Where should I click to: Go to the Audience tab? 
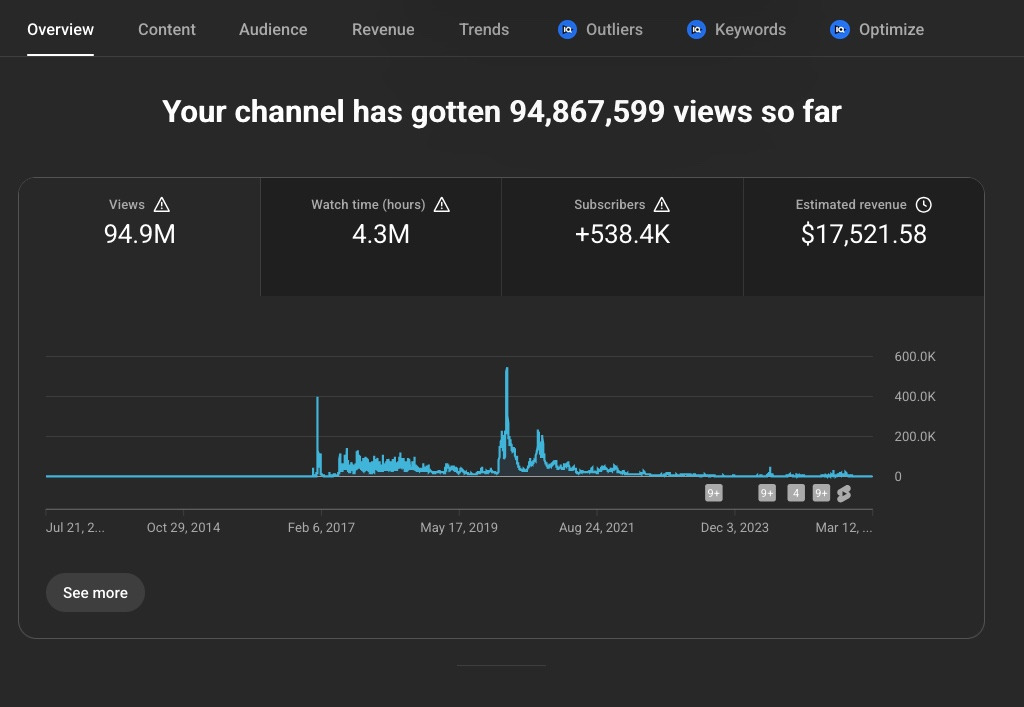click(273, 30)
